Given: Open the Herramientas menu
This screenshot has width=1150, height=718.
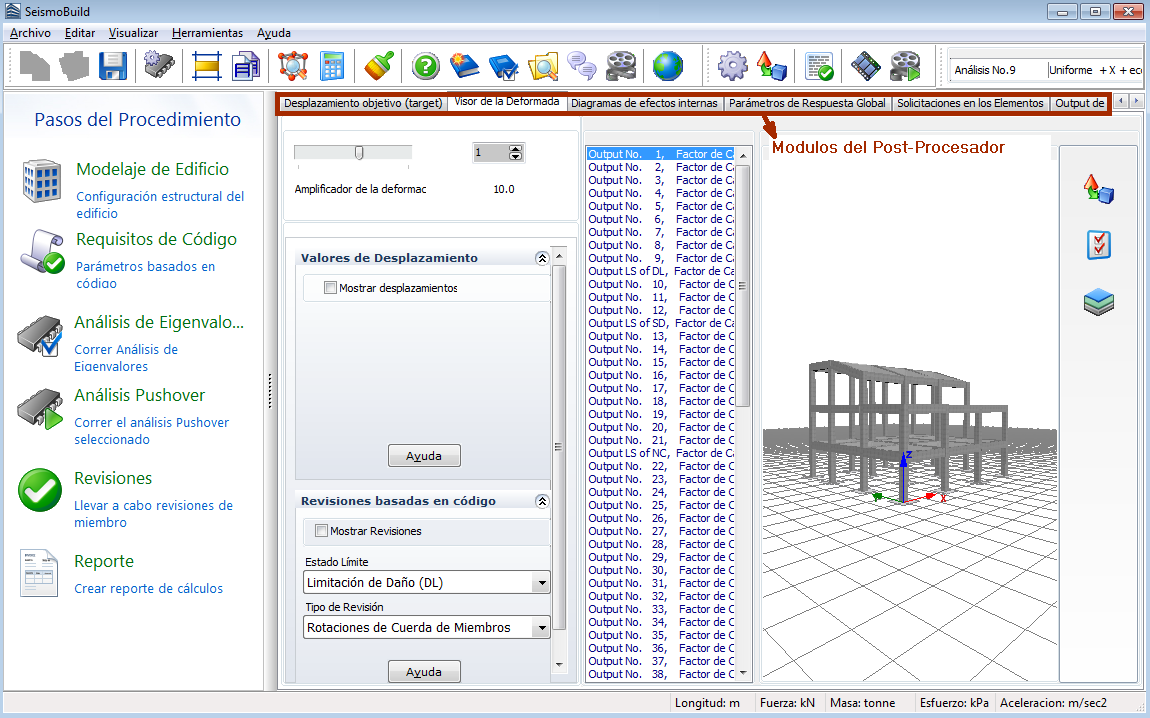Looking at the screenshot, I should [207, 32].
